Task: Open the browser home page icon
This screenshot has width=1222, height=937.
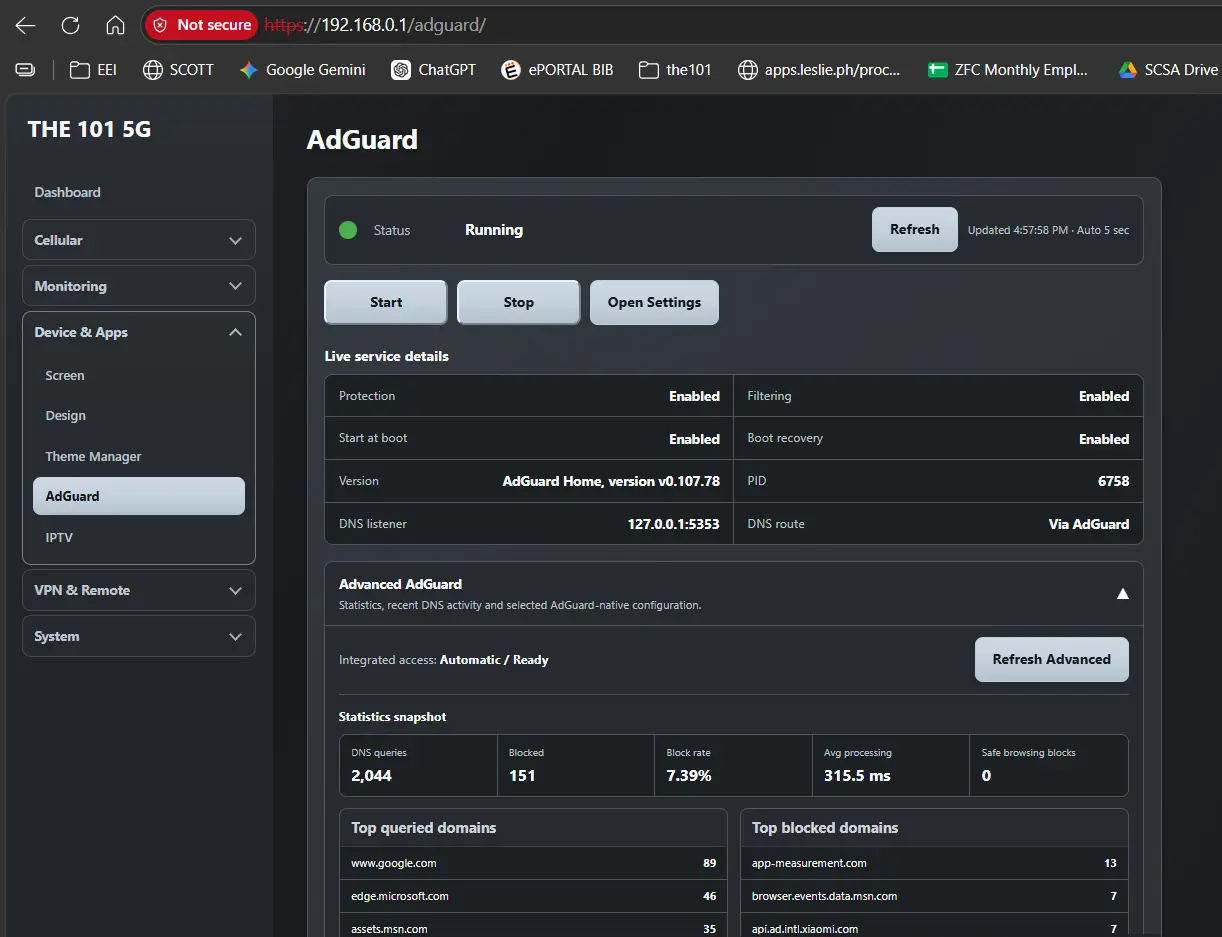Action: pyautogui.click(x=115, y=25)
